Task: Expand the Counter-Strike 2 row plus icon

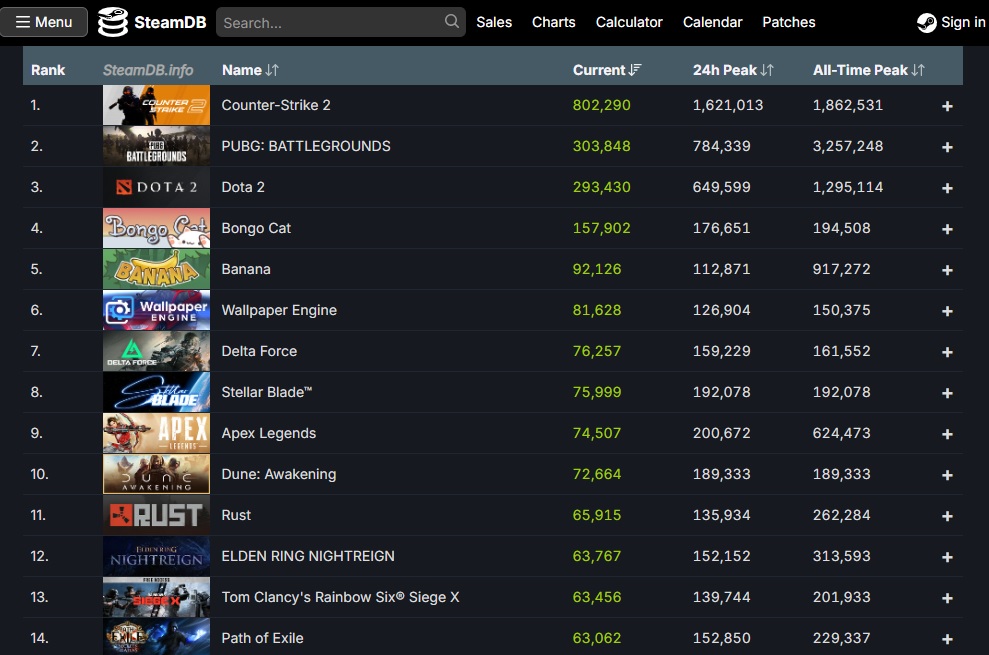Action: 947,106
